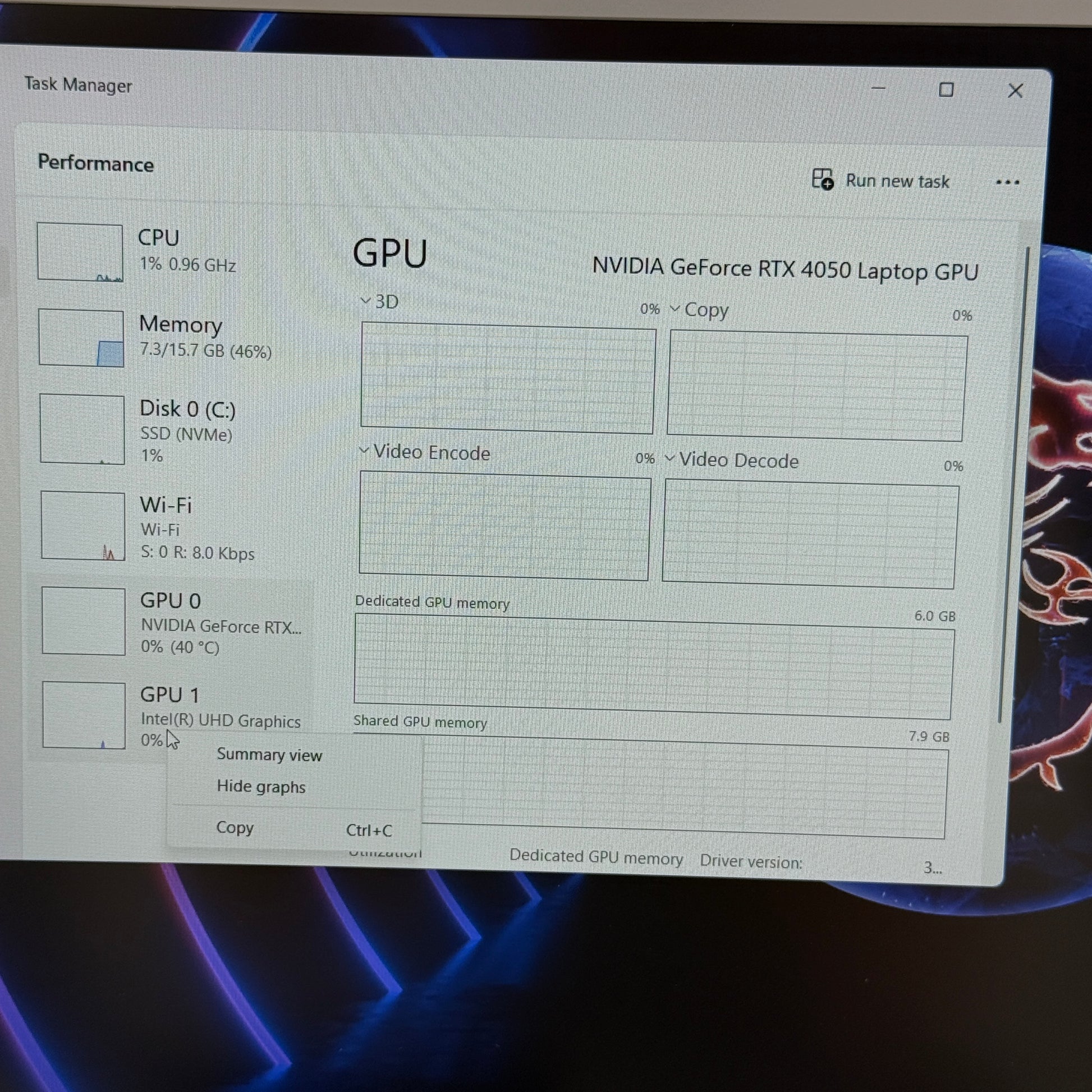Click the Dedicated GPU memory graph
The height and width of the screenshot is (1092, 1092).
click(x=653, y=667)
